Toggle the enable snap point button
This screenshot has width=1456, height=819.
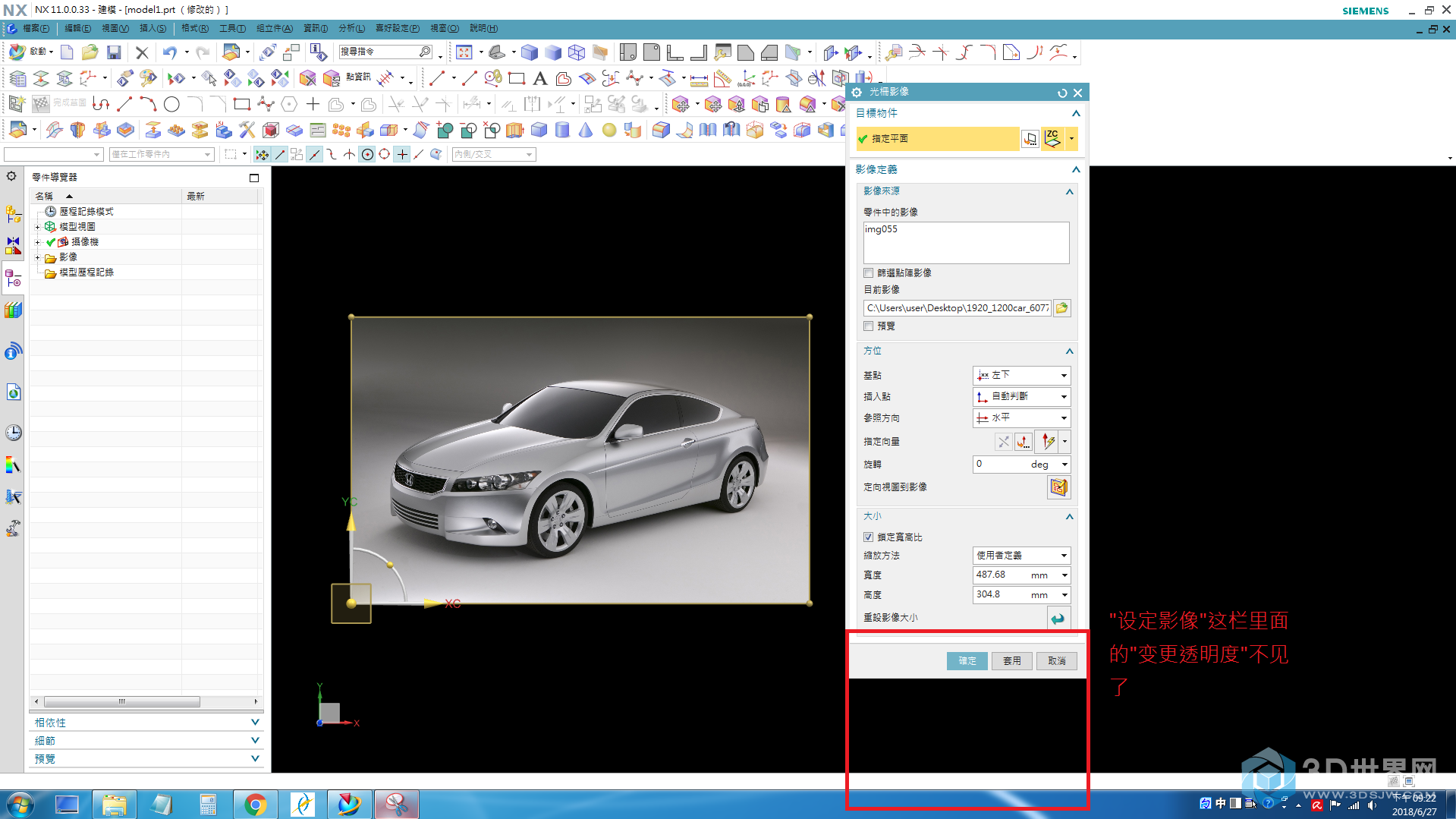click(x=262, y=154)
